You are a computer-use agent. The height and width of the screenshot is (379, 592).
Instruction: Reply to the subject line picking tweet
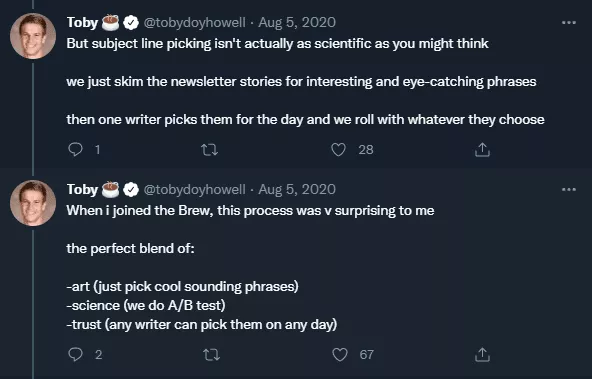tap(75, 149)
